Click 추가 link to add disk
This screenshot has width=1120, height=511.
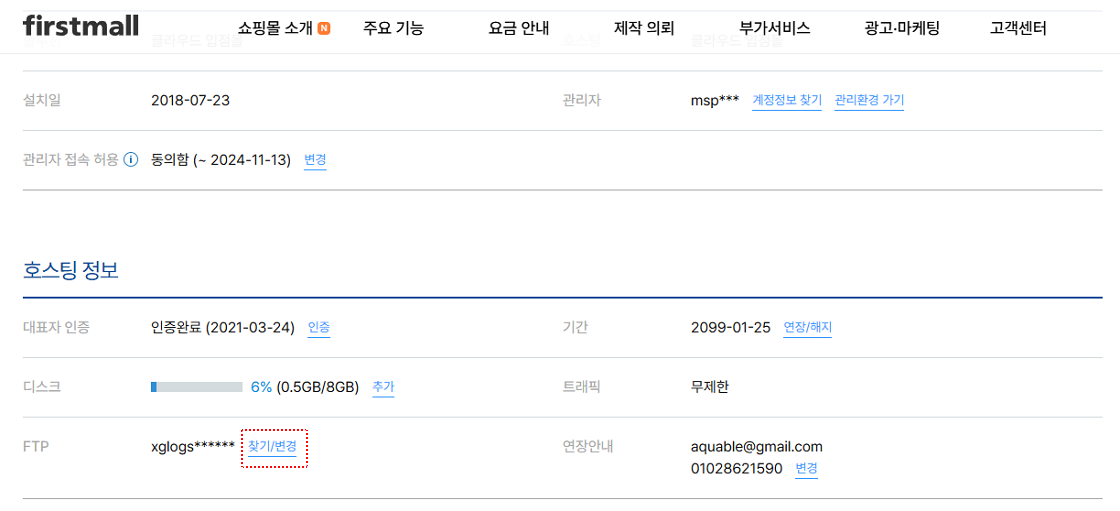(x=383, y=387)
